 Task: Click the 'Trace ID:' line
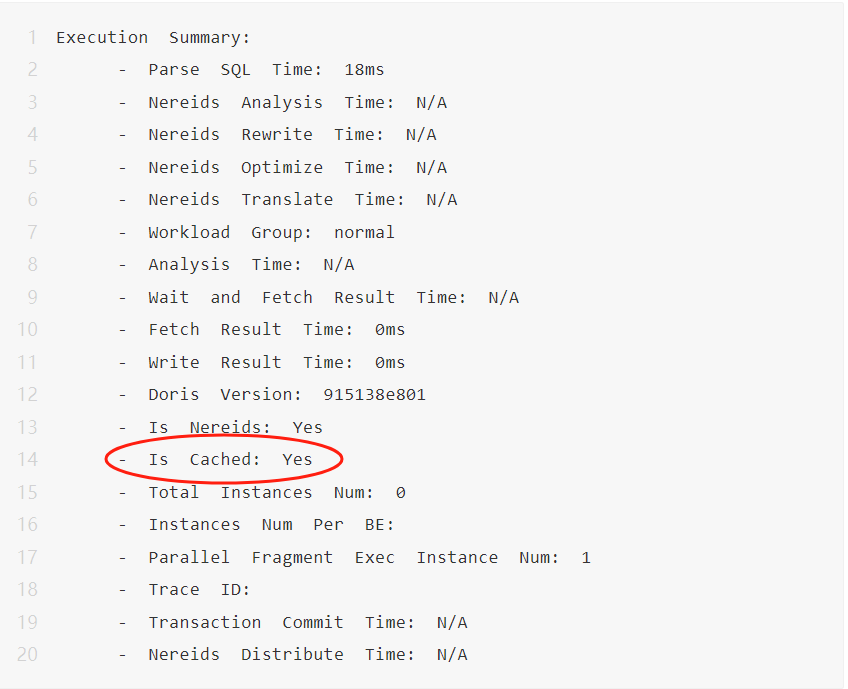click(x=199, y=589)
